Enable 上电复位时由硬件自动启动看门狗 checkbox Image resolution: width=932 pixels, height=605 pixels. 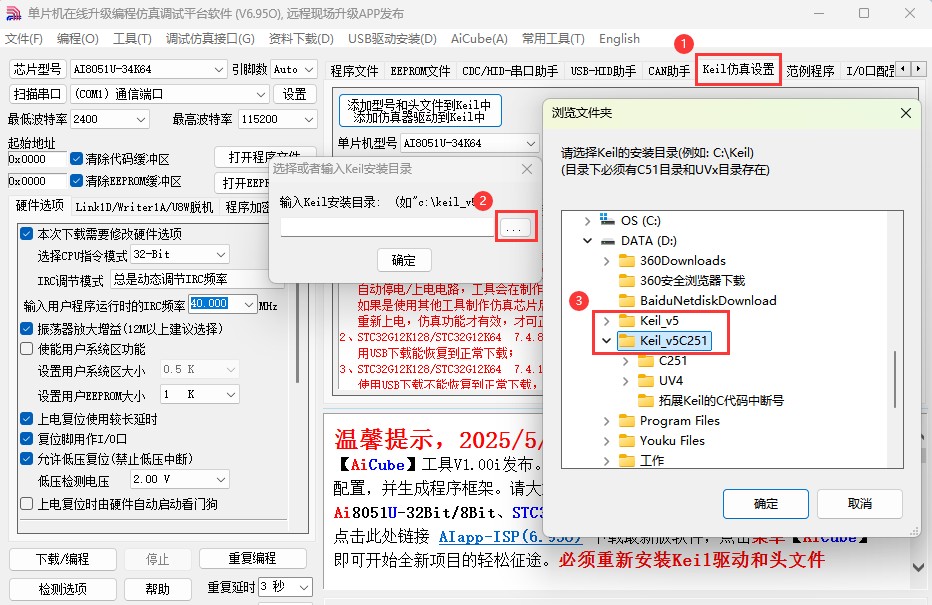27,504
